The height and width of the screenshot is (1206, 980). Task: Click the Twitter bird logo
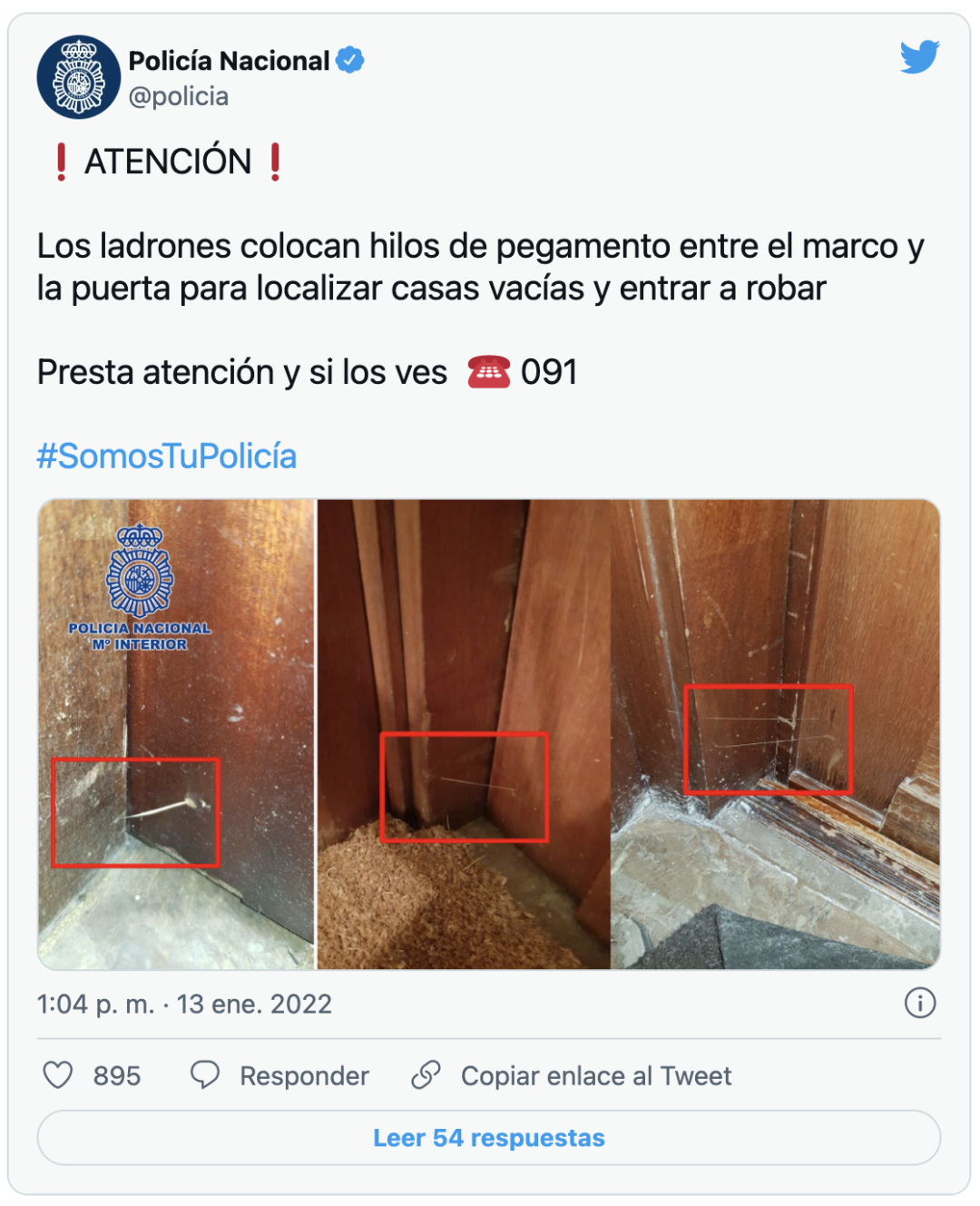pos(919,57)
